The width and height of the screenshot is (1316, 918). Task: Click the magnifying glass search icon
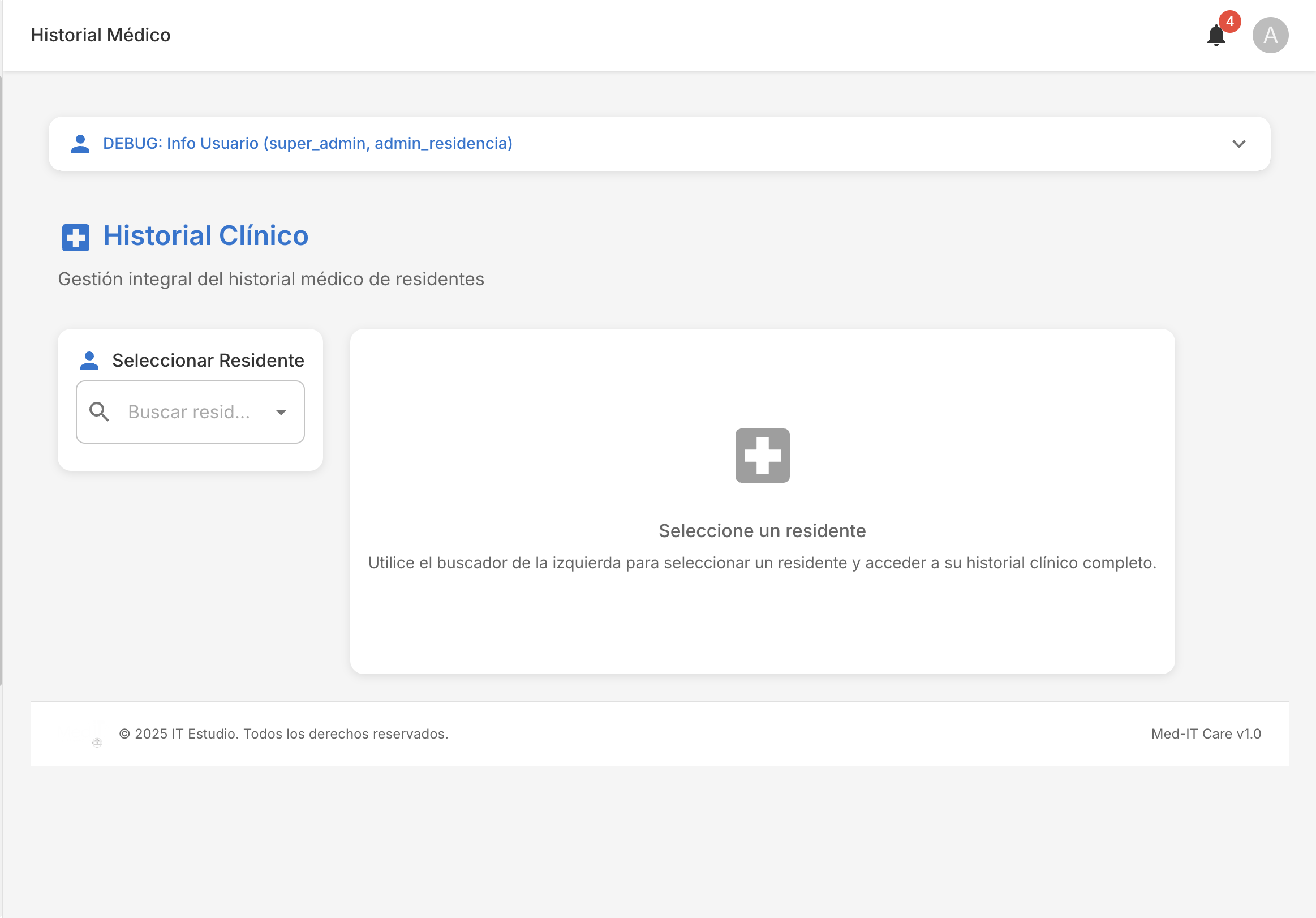pyautogui.click(x=99, y=411)
